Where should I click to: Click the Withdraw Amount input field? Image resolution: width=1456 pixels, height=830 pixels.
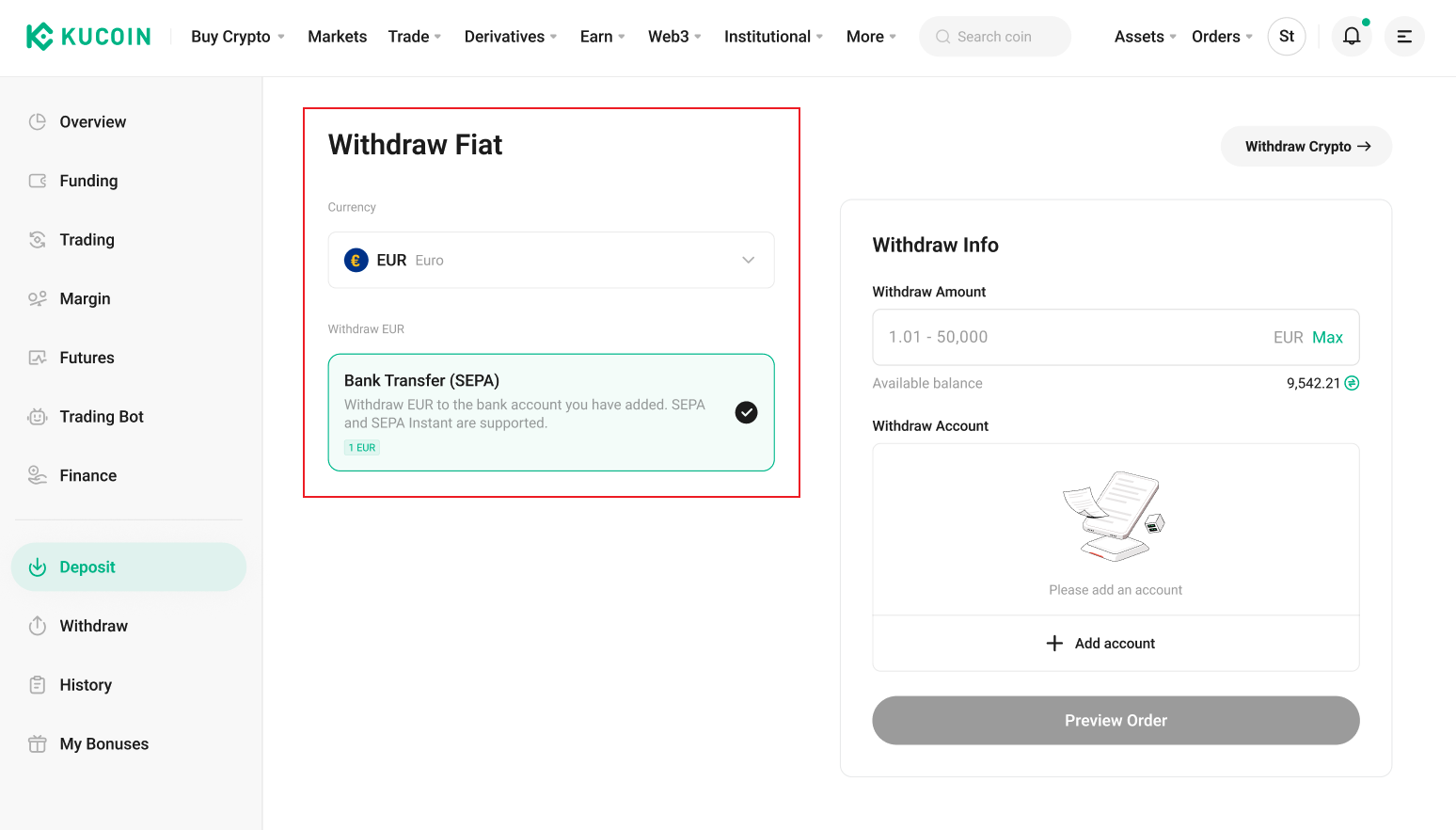click(1072, 338)
